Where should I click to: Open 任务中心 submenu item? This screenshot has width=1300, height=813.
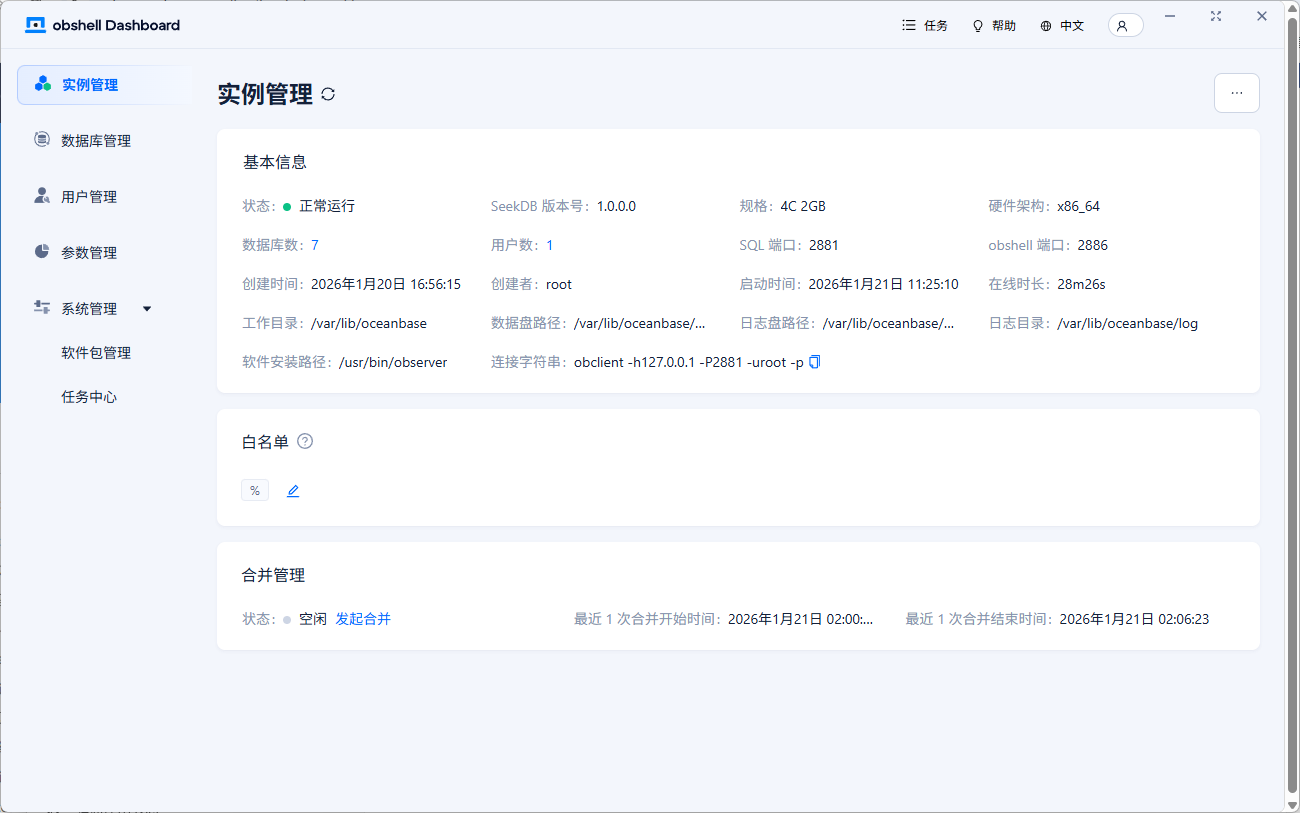point(89,397)
